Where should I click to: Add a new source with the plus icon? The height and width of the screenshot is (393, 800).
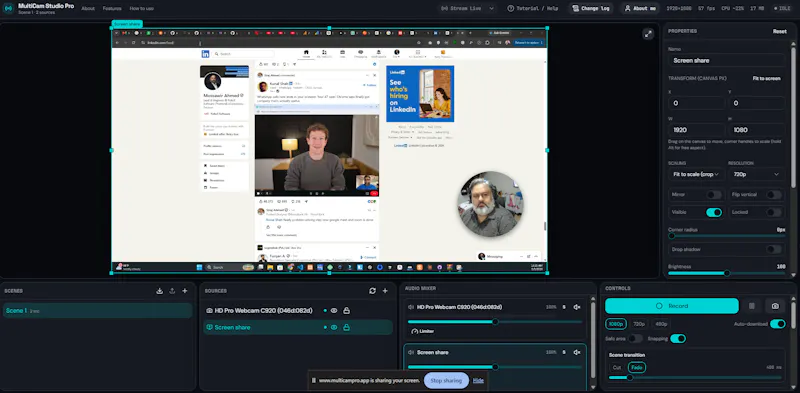coord(385,291)
